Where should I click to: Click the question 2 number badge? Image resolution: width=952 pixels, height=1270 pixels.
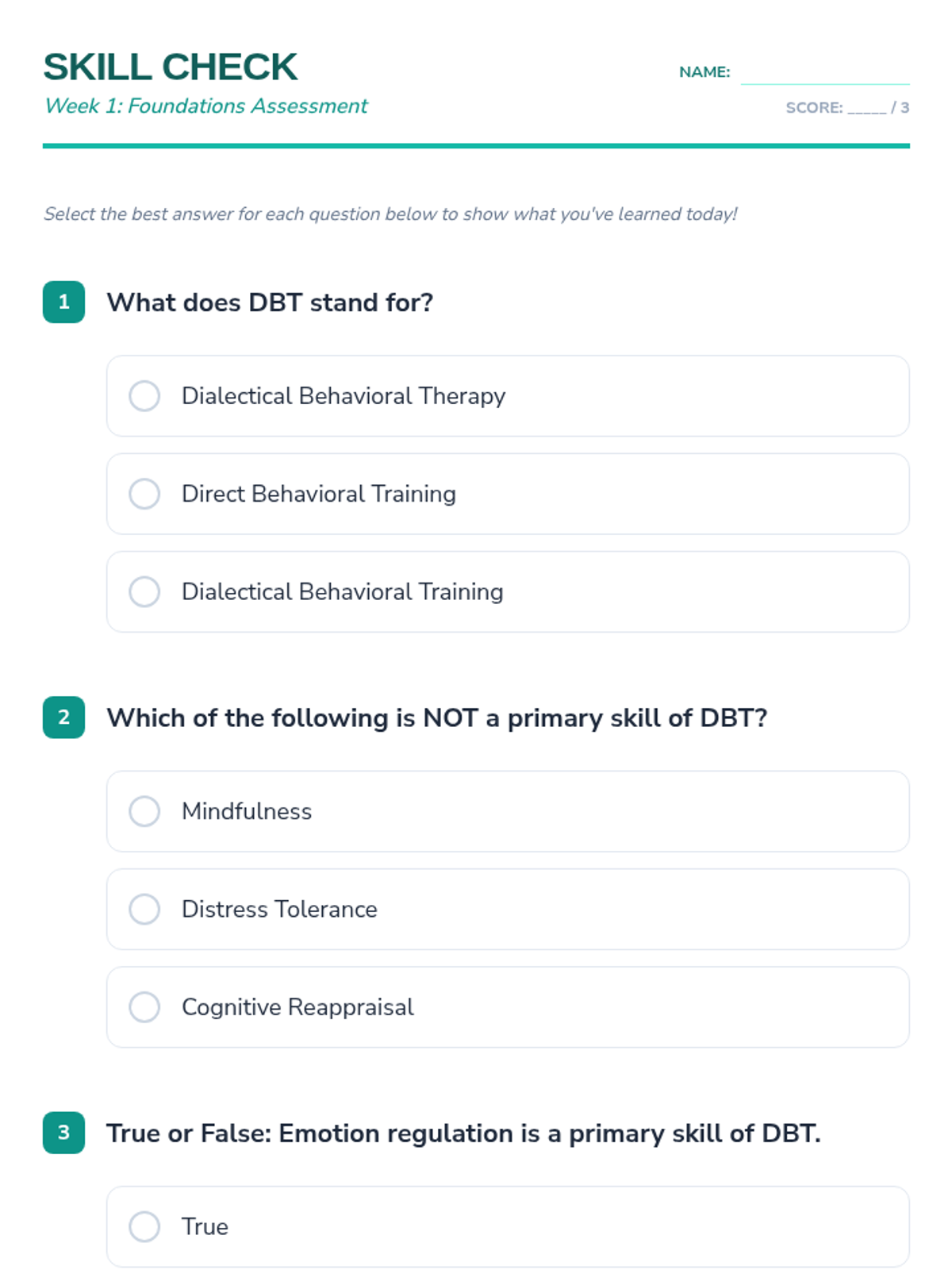pyautogui.click(x=63, y=718)
